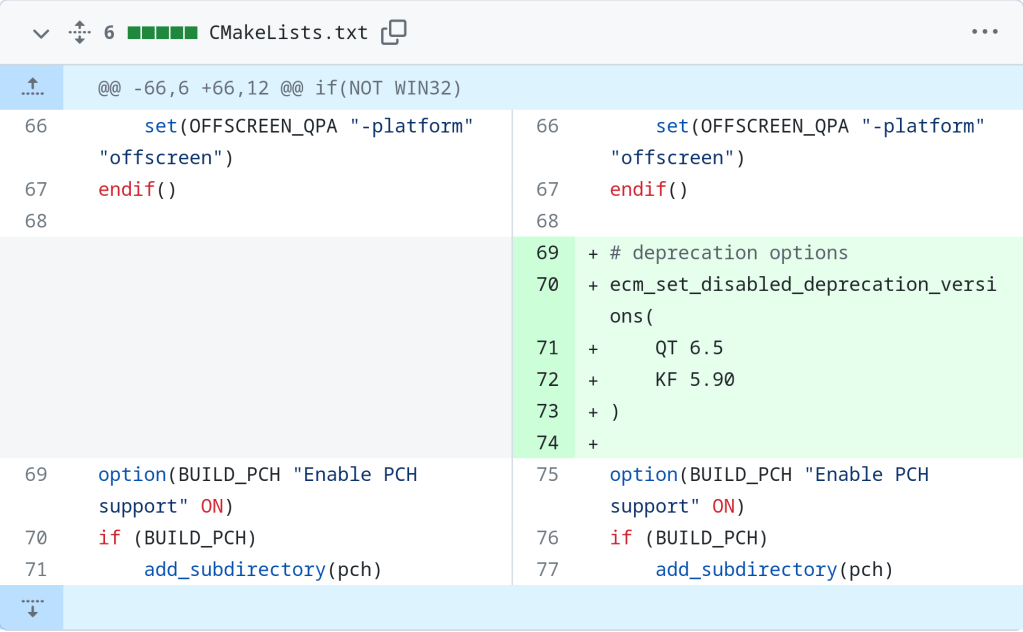Click added line number 70
This screenshot has height=632, width=1023.
[547, 285]
